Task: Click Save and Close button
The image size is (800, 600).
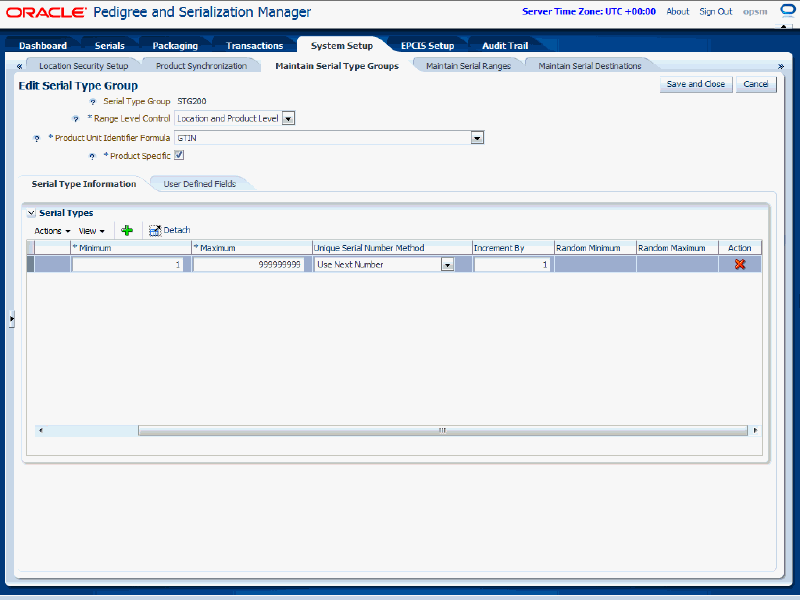Action: click(696, 84)
